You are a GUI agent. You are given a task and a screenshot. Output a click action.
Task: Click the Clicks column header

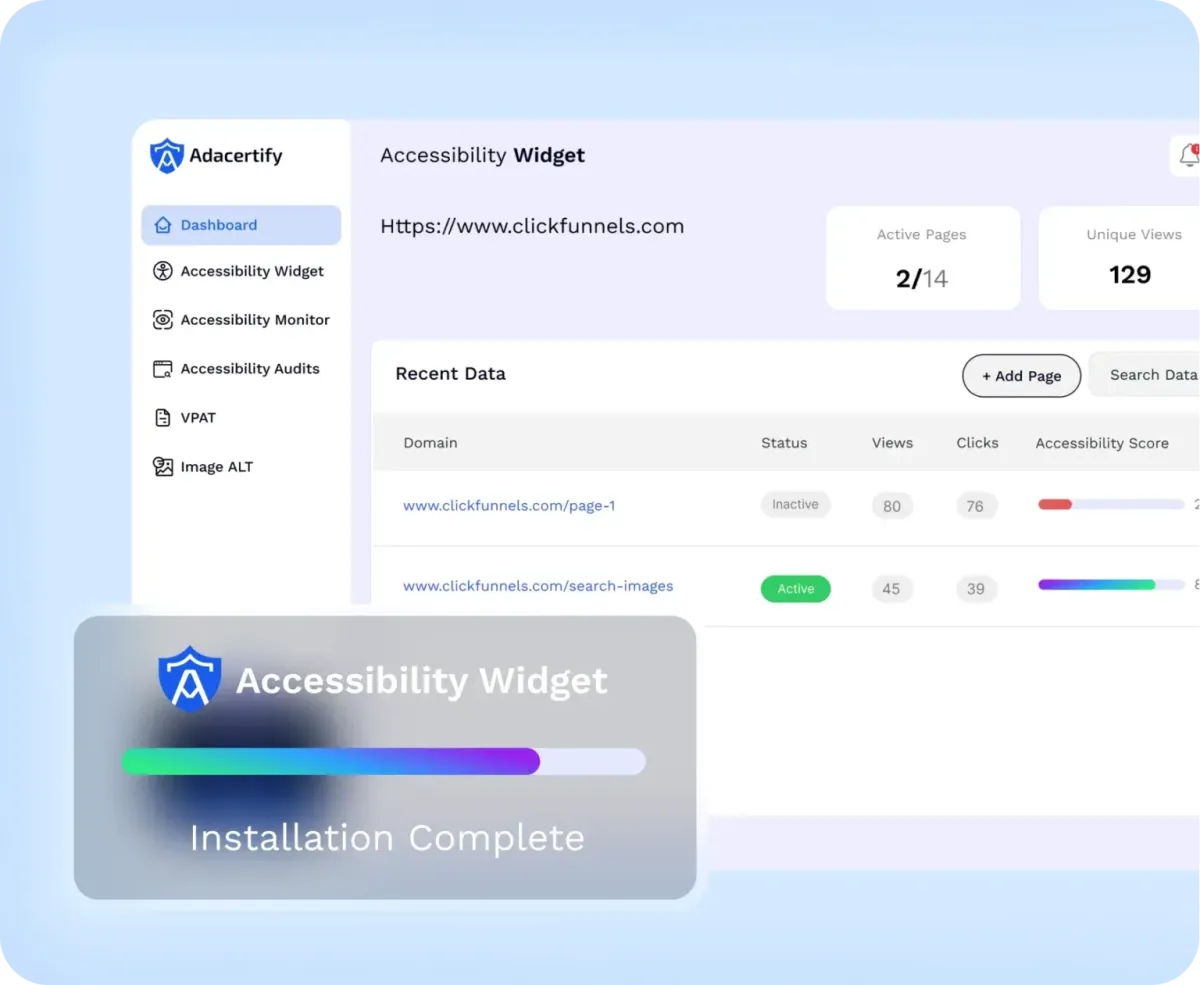977,443
